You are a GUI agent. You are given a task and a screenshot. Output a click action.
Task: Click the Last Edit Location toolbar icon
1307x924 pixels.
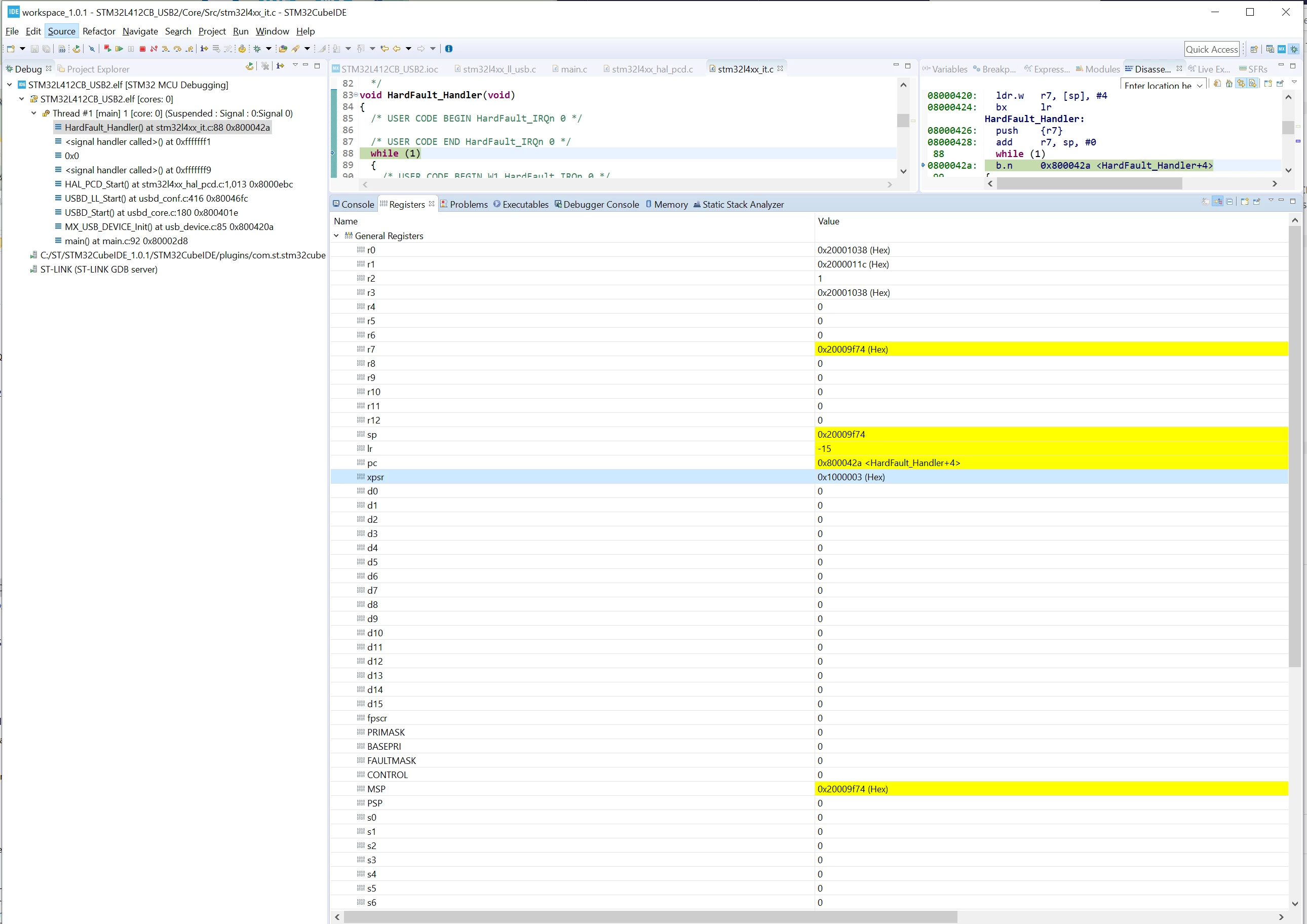[x=385, y=49]
